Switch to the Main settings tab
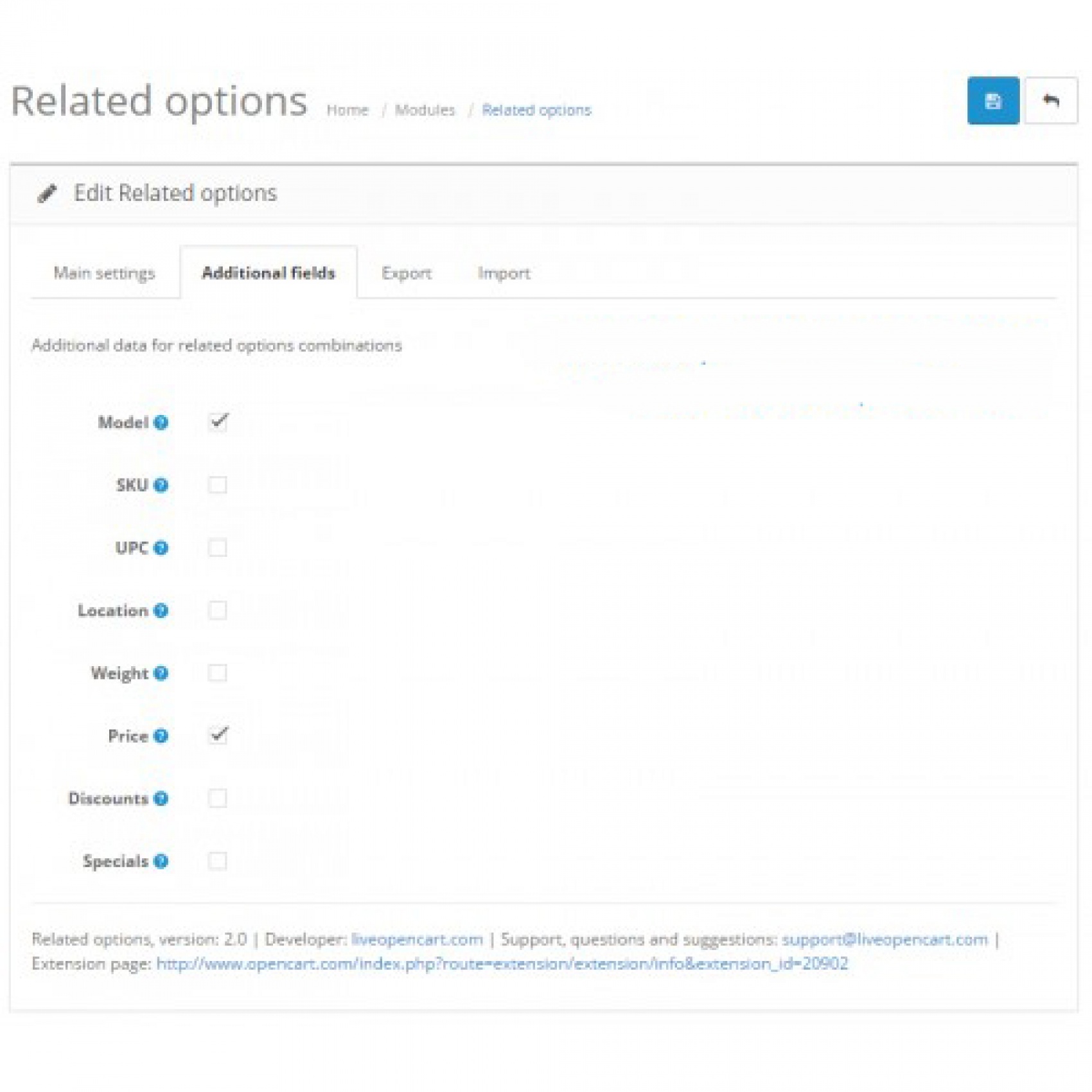This screenshot has width=1092, height=1092. coord(104,273)
